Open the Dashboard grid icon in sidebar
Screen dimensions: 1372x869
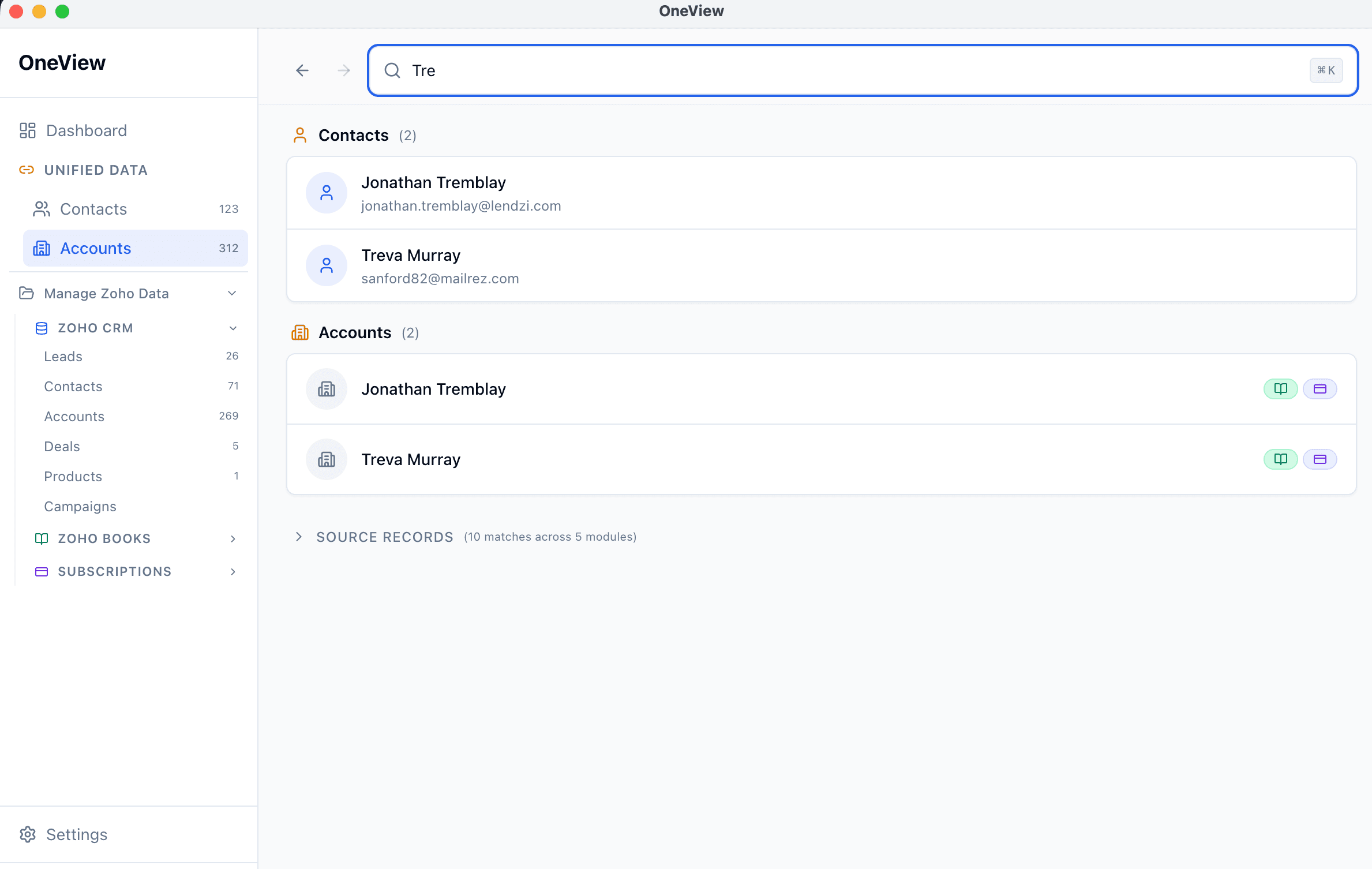[27, 130]
